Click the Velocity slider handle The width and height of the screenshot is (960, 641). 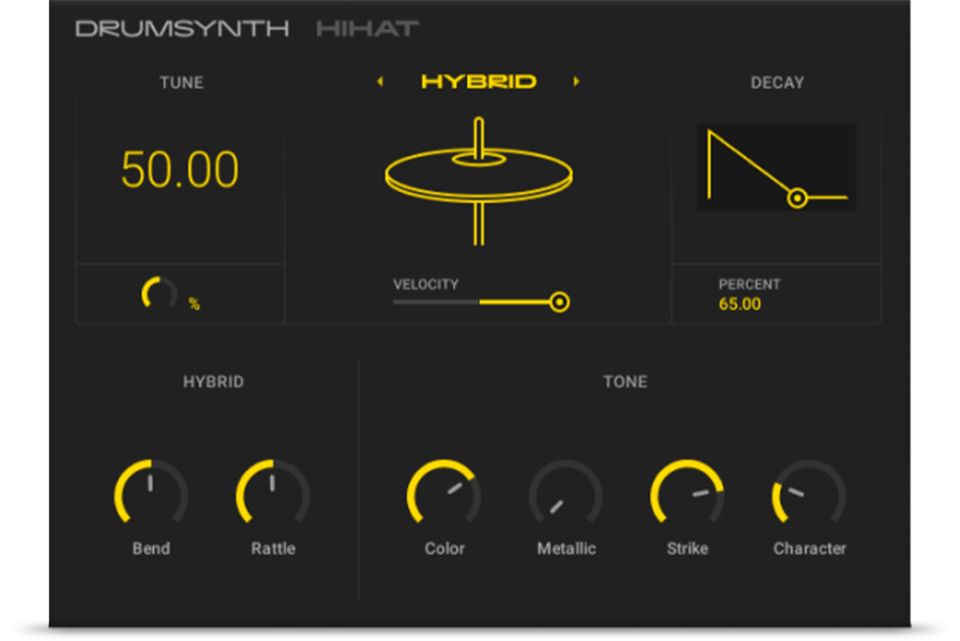[560, 301]
